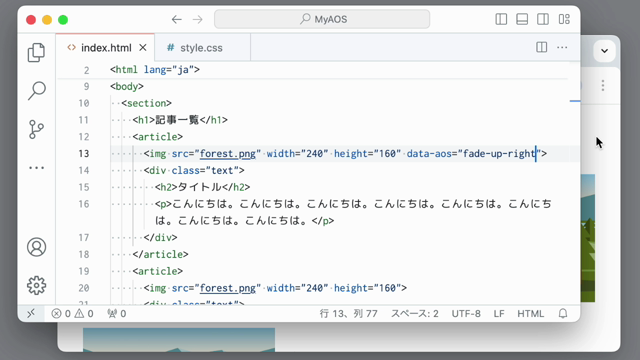Open notifications bell icon
This screenshot has height=360, width=640.
click(563, 313)
